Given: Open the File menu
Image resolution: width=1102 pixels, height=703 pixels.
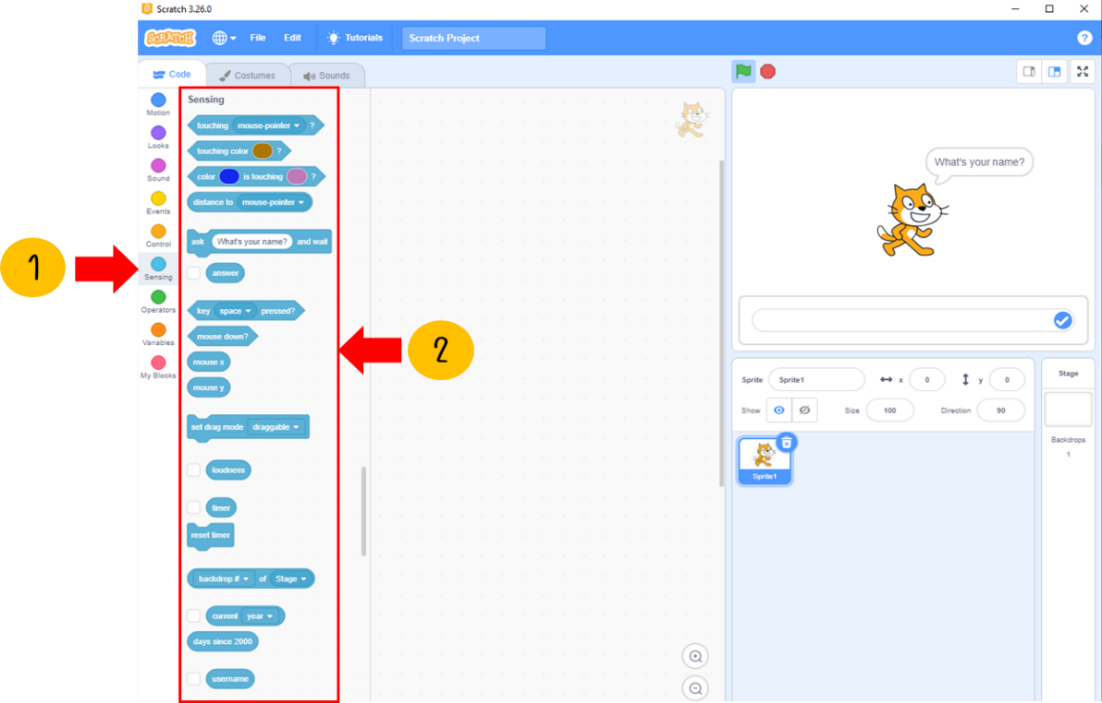Looking at the screenshot, I should 258,38.
